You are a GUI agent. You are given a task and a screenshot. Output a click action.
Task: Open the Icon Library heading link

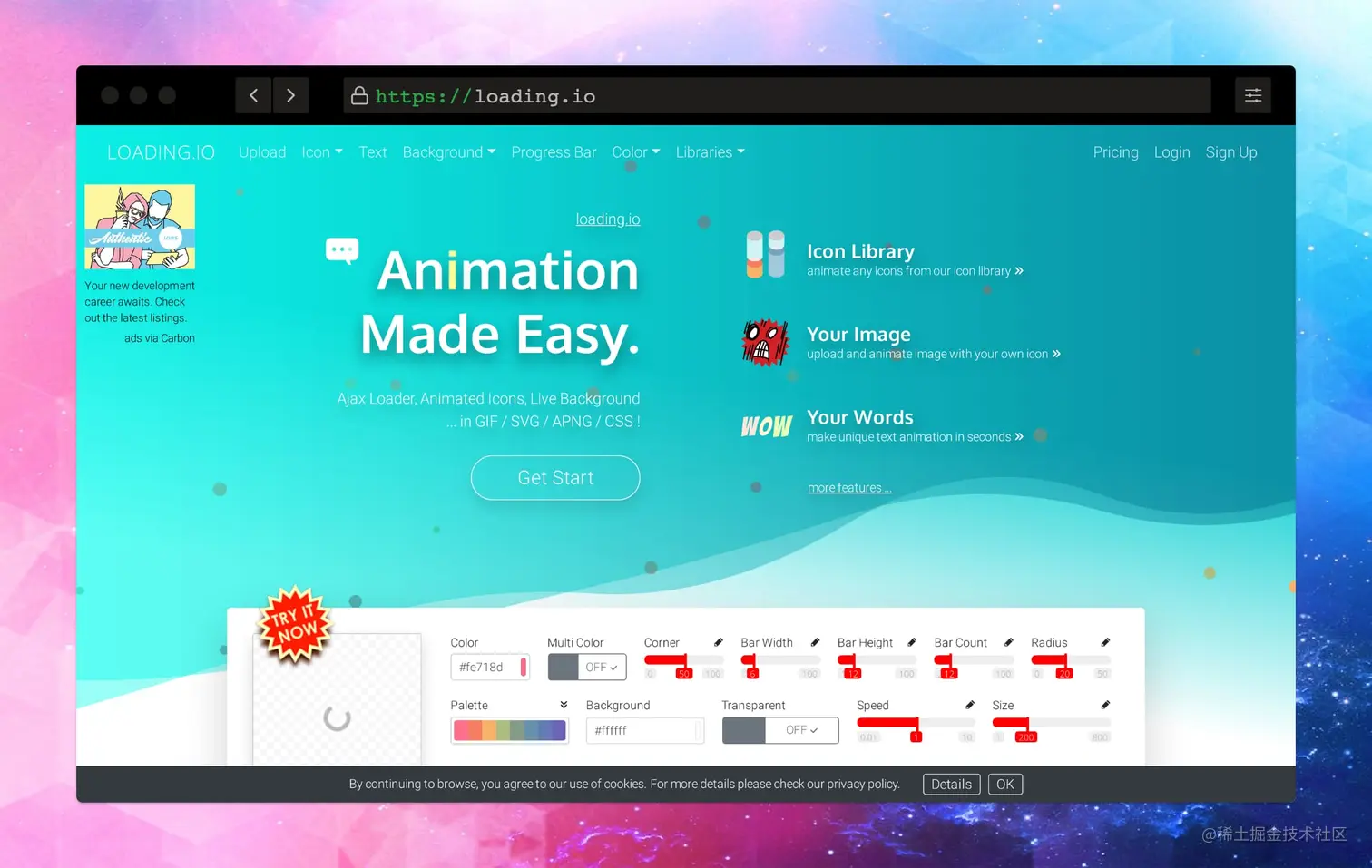(x=860, y=251)
